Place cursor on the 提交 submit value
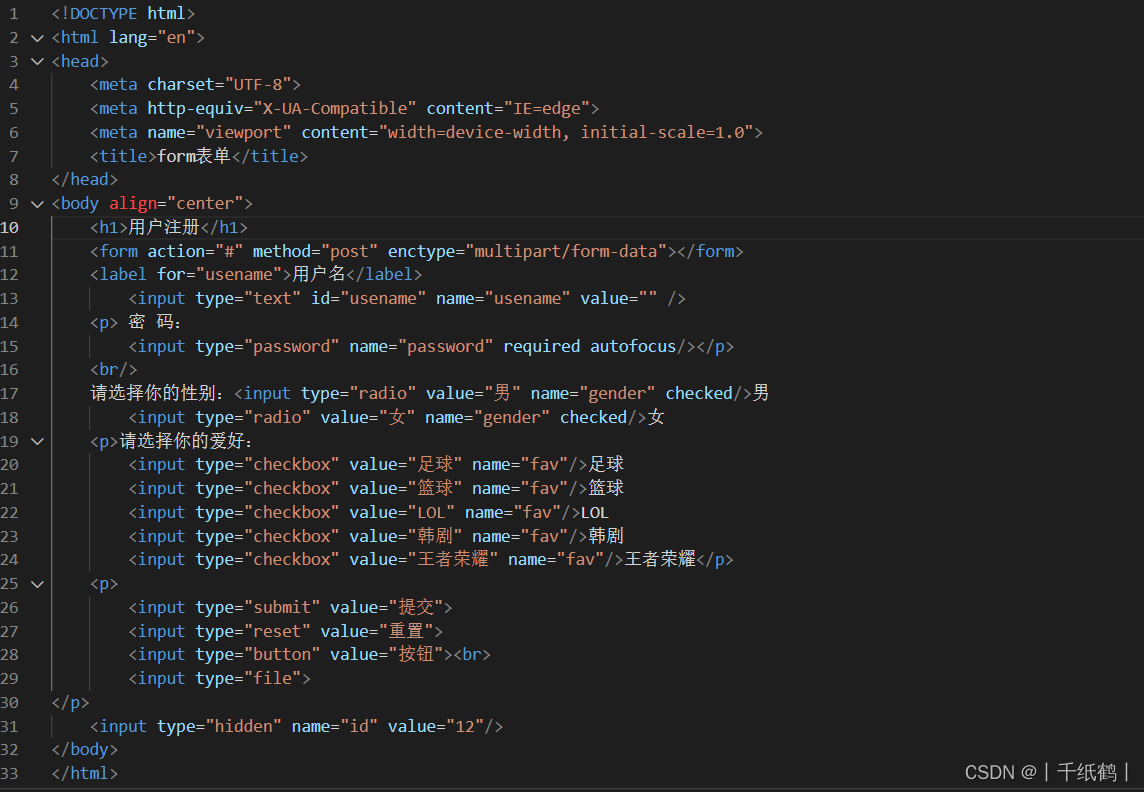1144x792 pixels. [417, 607]
